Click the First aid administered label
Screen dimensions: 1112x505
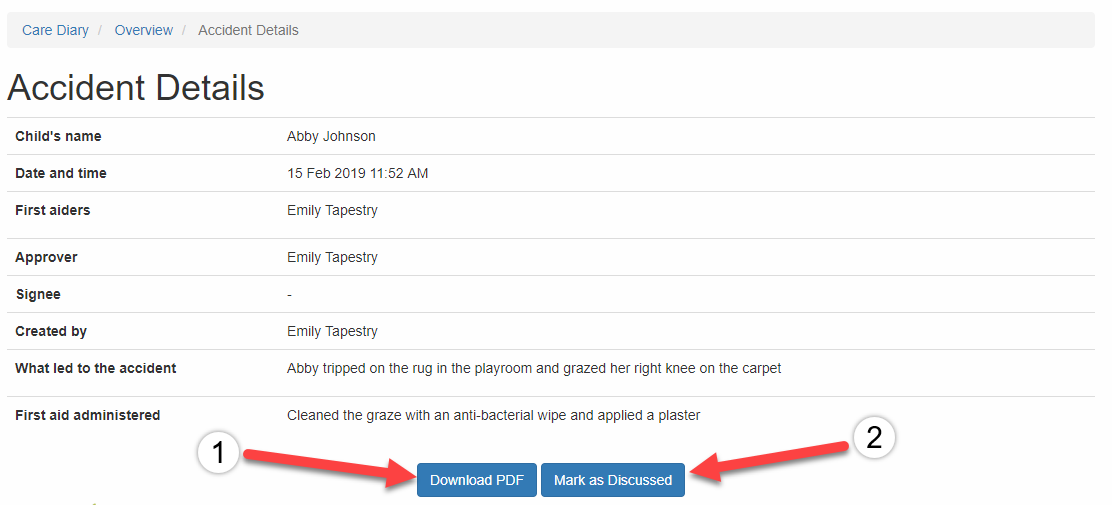pyautogui.click(x=88, y=415)
